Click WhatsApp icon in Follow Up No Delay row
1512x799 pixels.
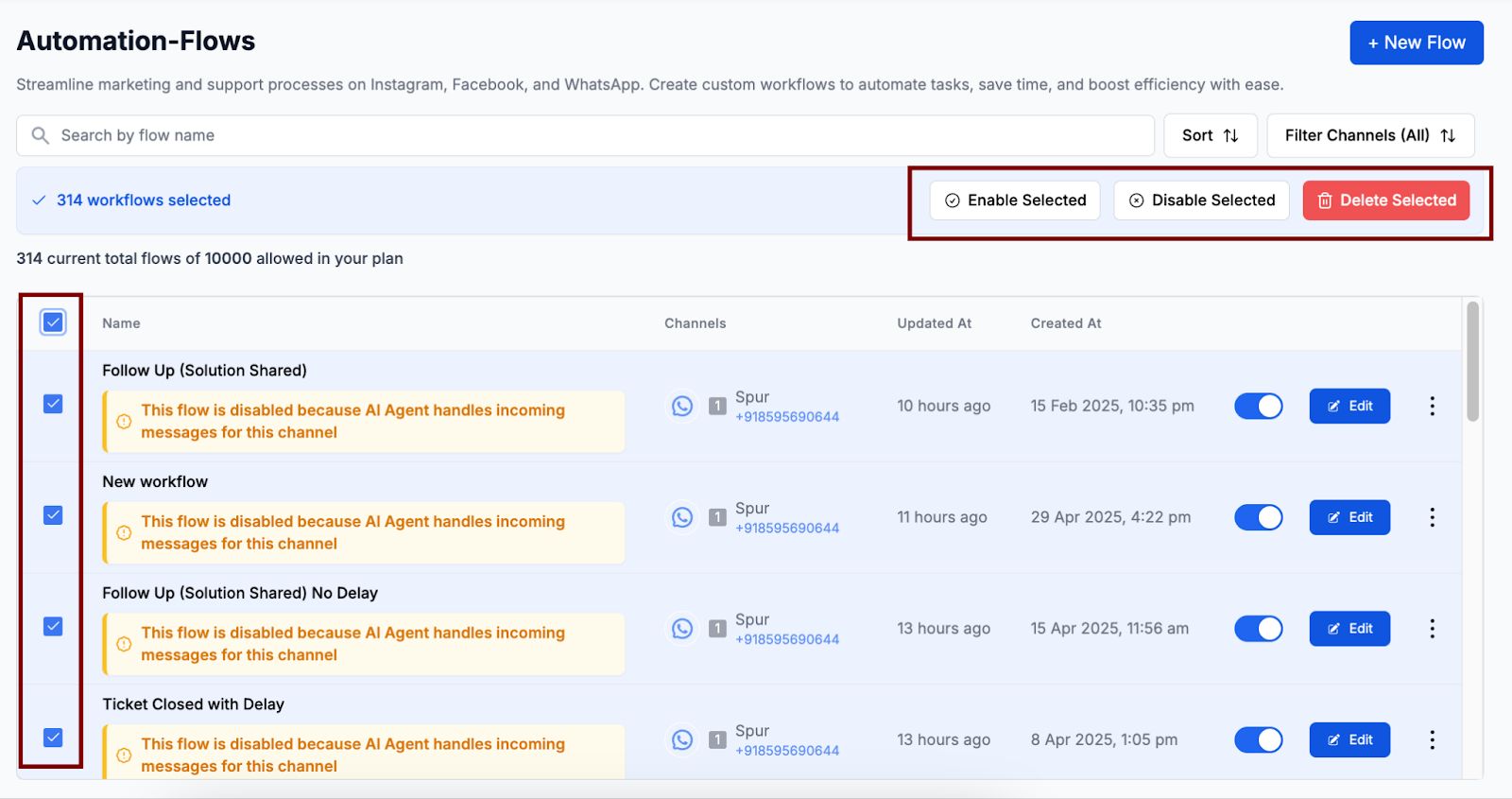tap(682, 629)
